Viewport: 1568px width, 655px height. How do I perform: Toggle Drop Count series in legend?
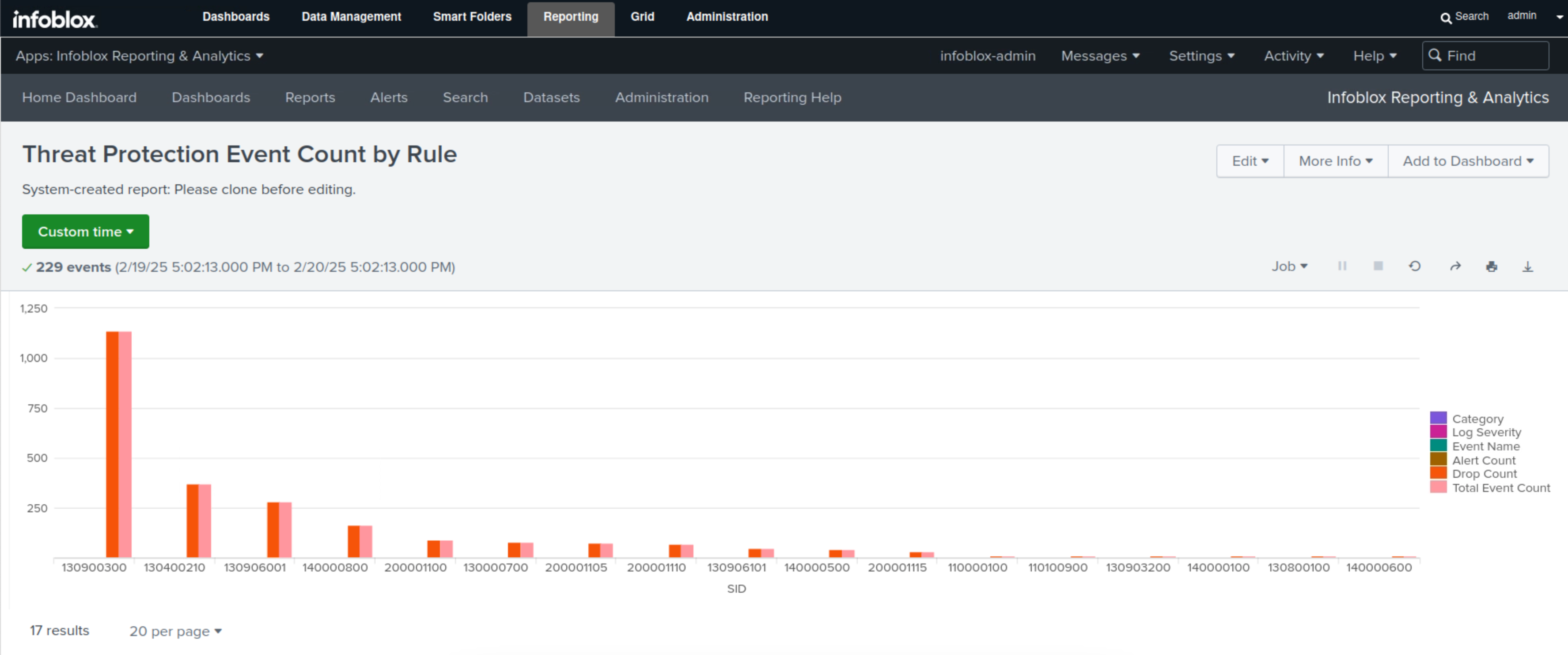pos(1483,473)
